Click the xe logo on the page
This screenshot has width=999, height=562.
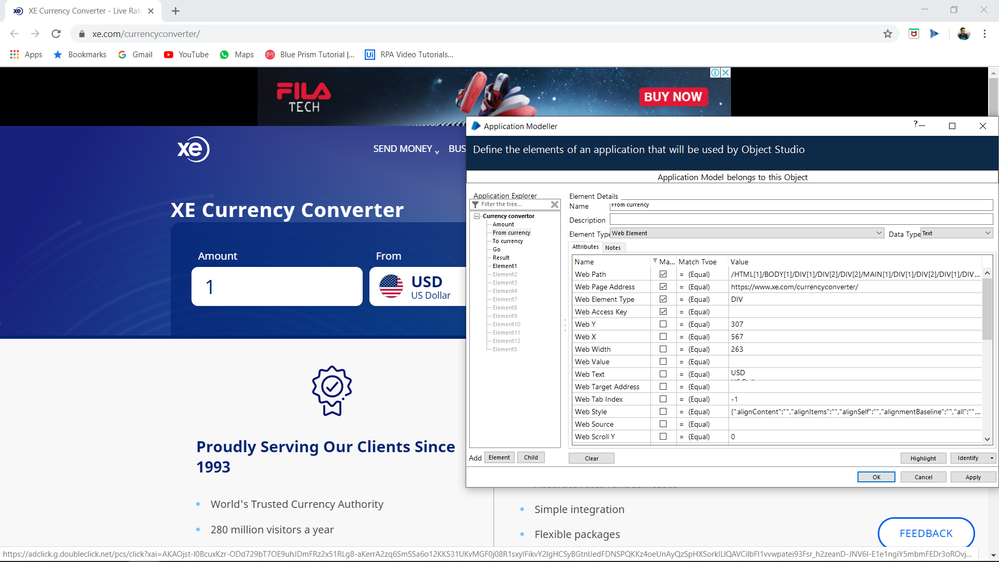point(193,149)
